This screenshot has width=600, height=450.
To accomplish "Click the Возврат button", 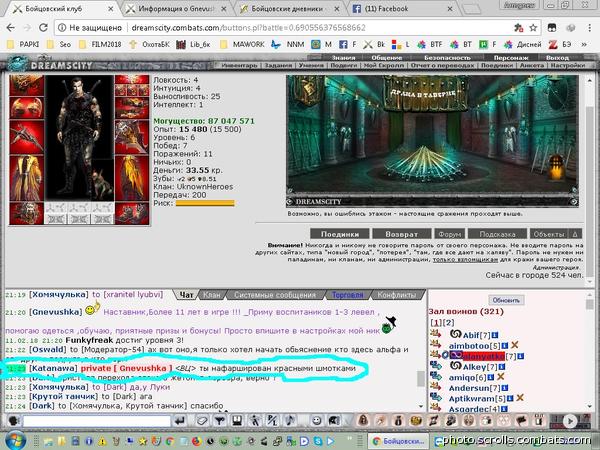I will pos(402,234).
